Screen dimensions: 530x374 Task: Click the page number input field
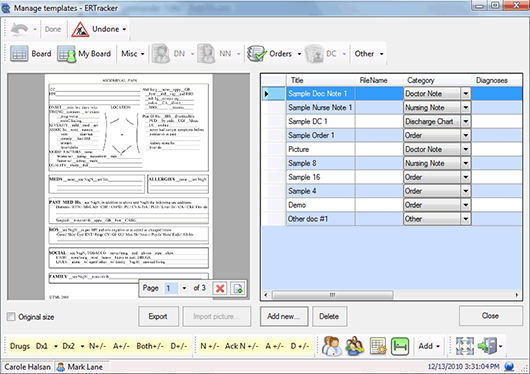[x=171, y=288]
